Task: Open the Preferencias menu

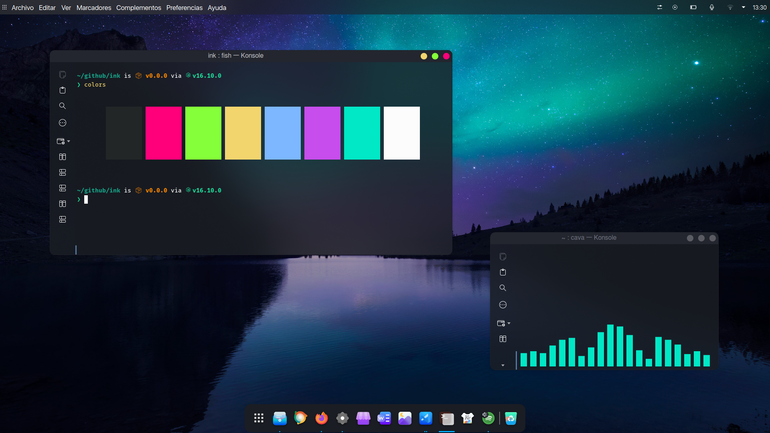Action: tap(184, 8)
